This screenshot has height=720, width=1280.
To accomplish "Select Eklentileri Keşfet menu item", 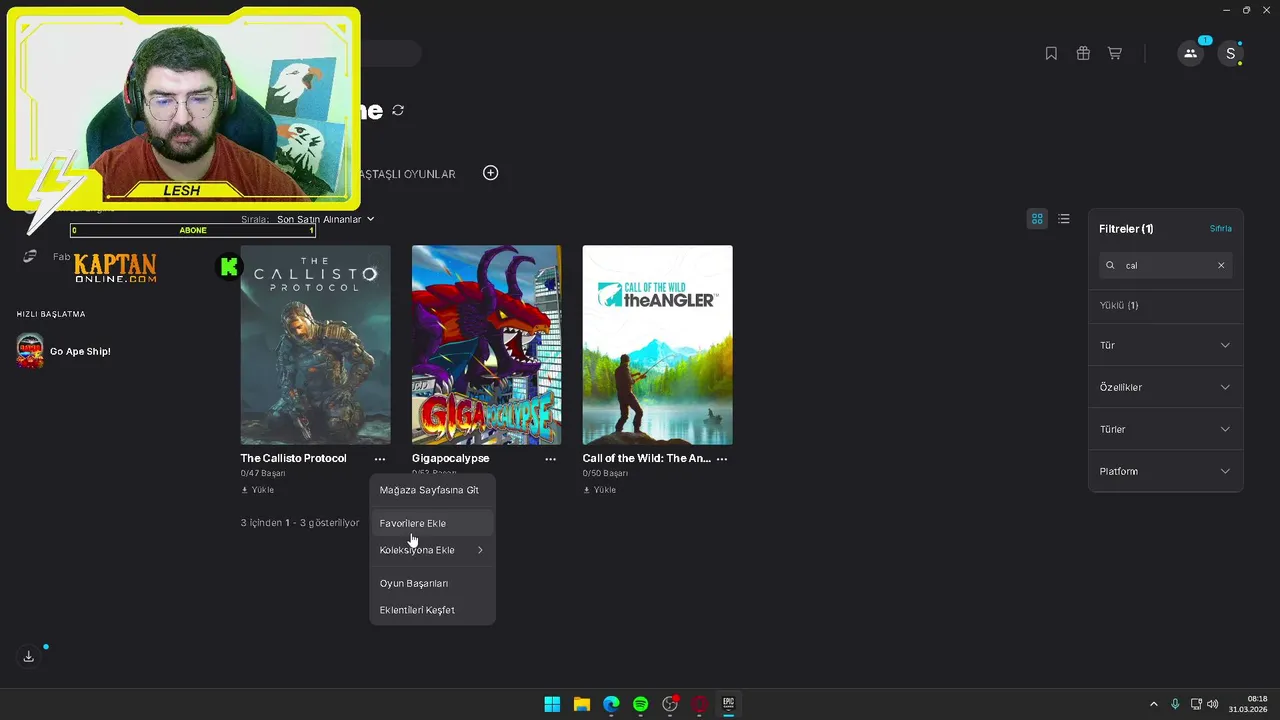I will tap(432, 610).
